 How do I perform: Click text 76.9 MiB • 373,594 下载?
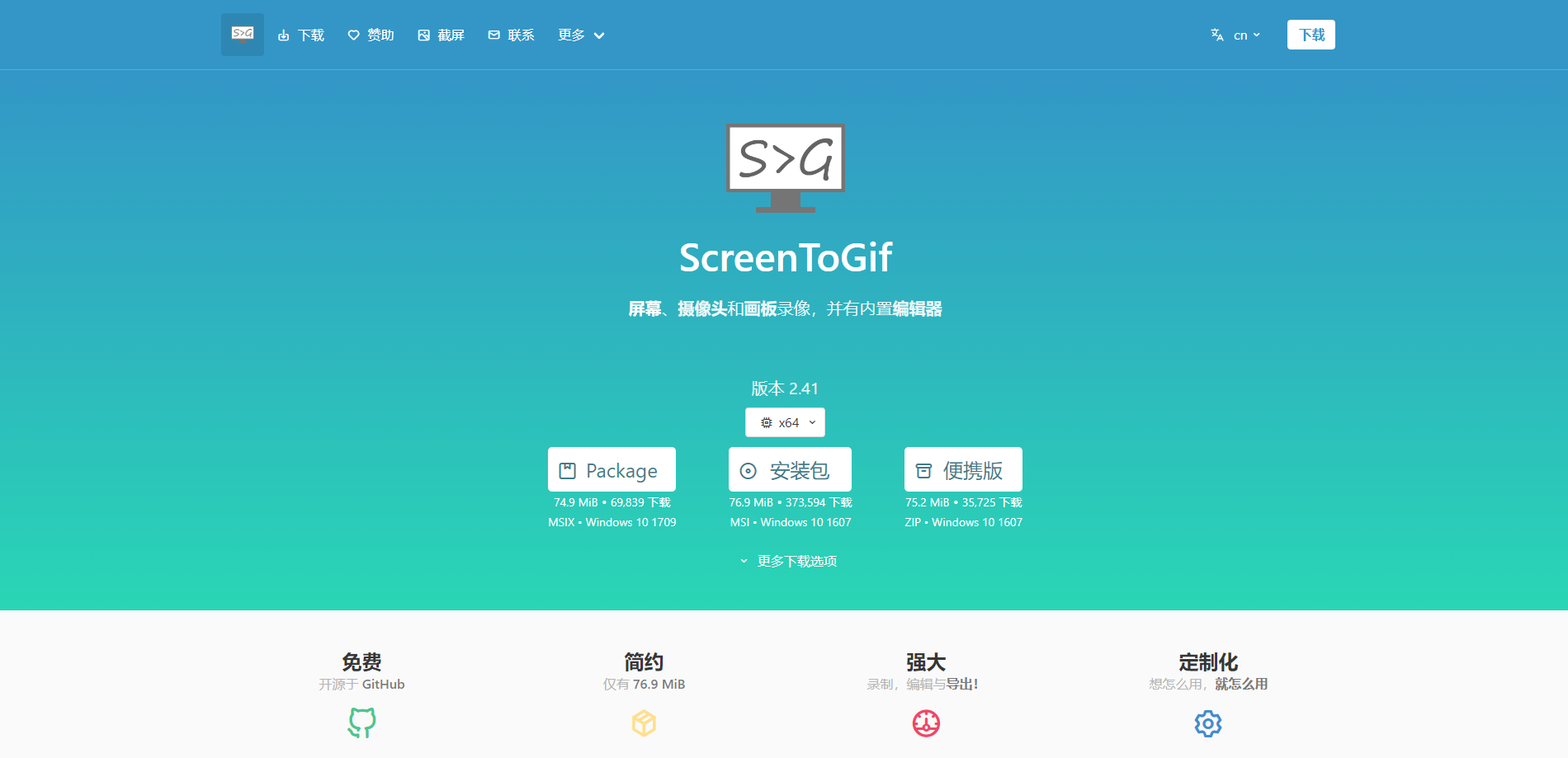click(x=790, y=502)
